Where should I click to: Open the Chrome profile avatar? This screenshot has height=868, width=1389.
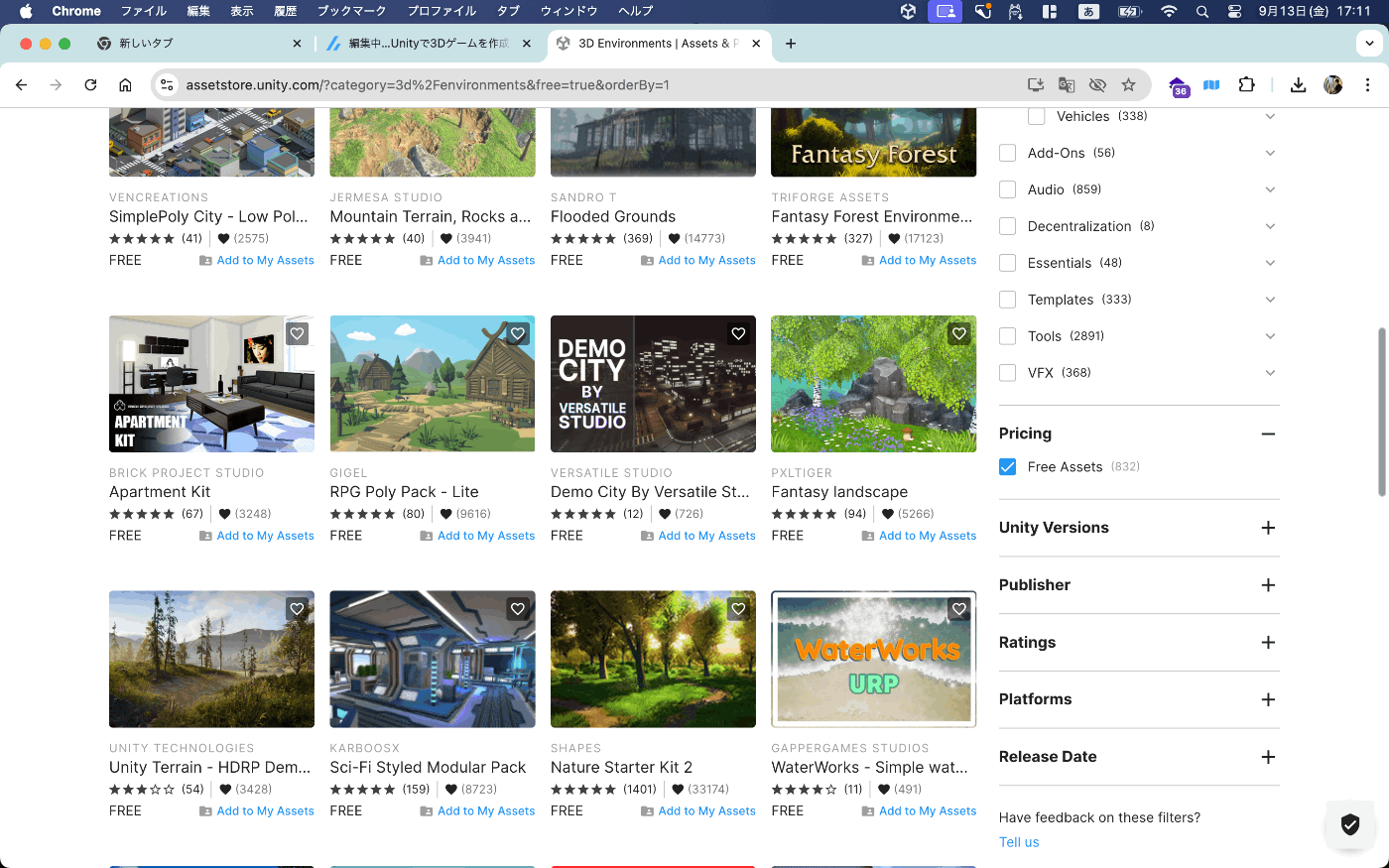(1333, 85)
